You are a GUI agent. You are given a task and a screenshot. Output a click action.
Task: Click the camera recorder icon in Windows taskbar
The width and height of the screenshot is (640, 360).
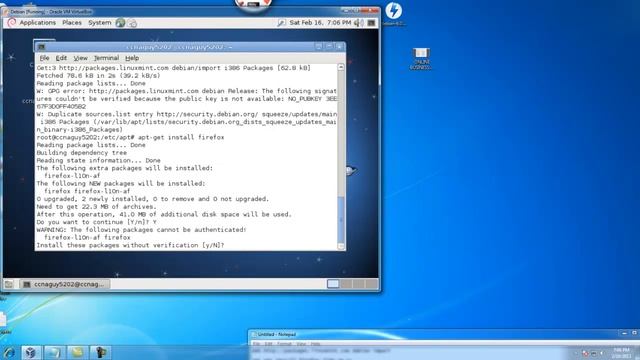pyautogui.click(x=100, y=352)
